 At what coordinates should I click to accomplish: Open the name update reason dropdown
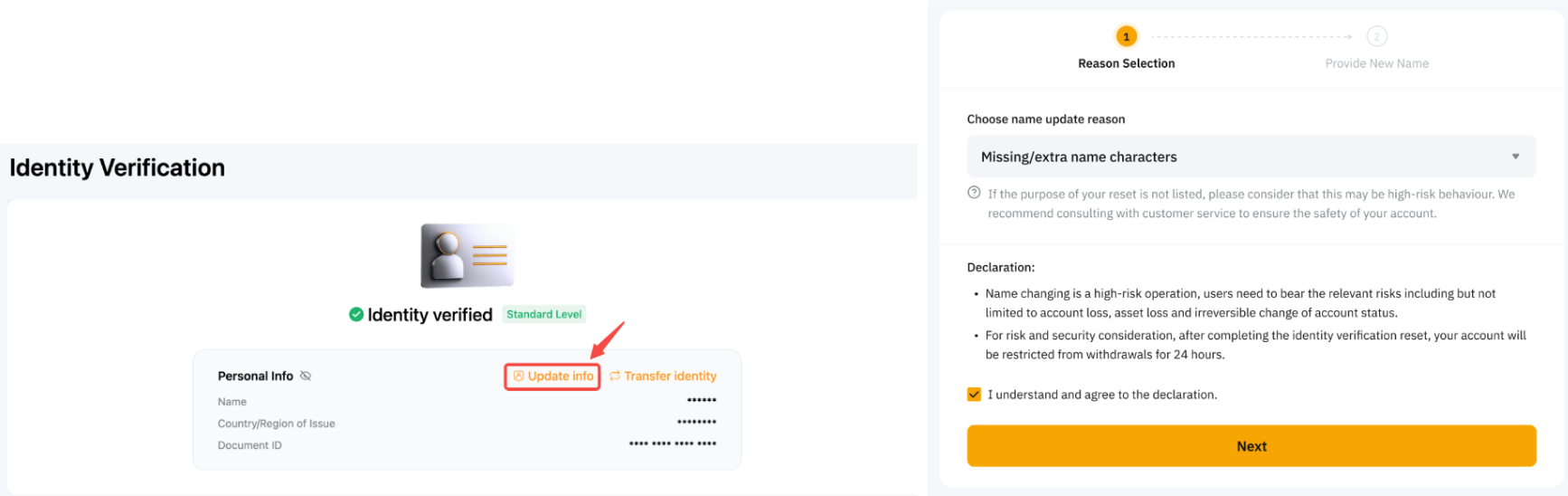(x=1251, y=157)
